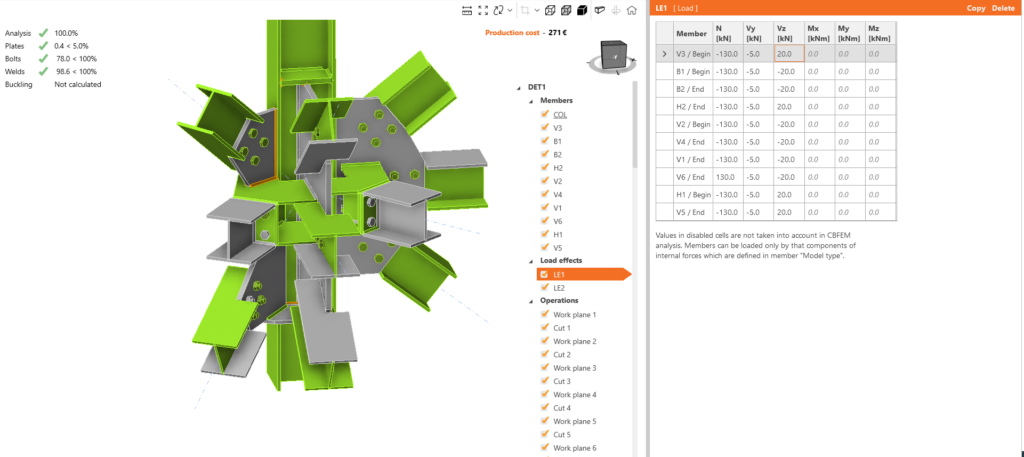Click the crop section icon in toolbar
1024x457 pixels.
(x=526, y=10)
